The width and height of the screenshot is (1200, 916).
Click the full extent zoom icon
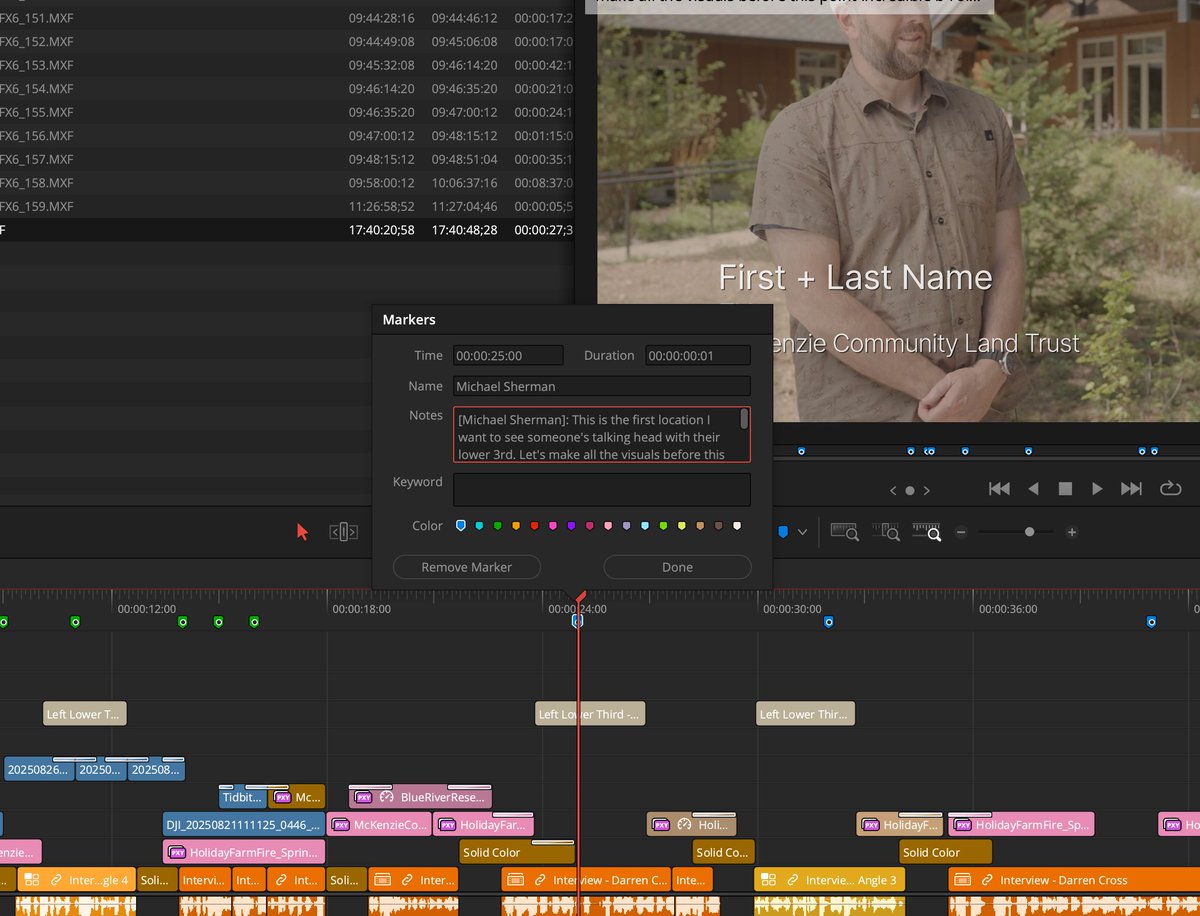(845, 532)
